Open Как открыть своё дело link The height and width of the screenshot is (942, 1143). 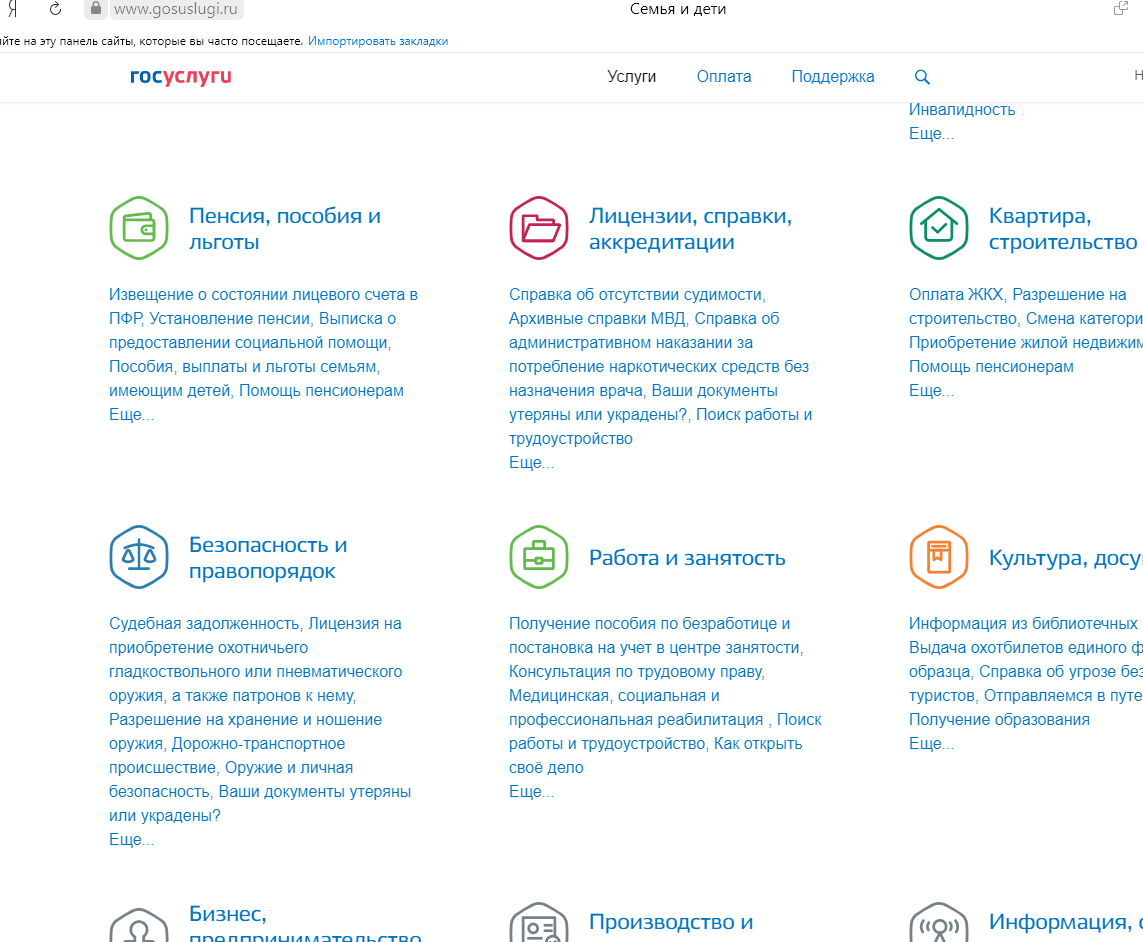655,755
